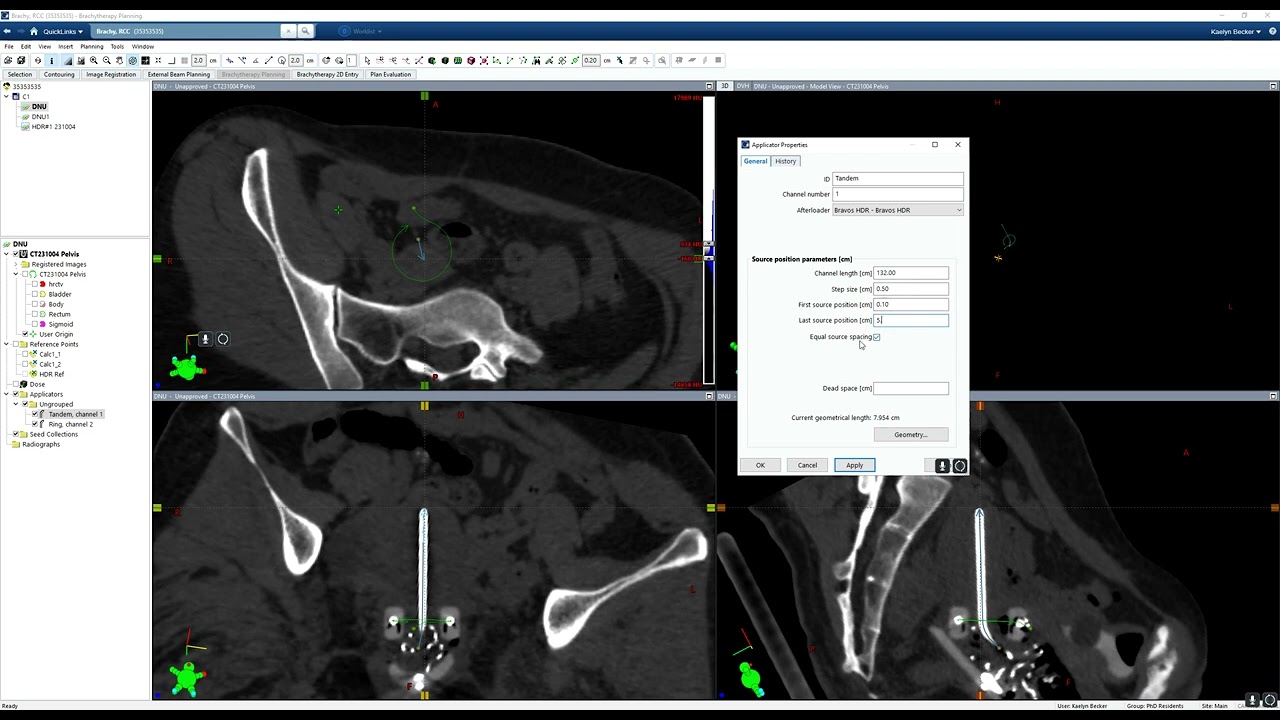
Task: Click the Home icon in the top bar
Action: [33, 31]
